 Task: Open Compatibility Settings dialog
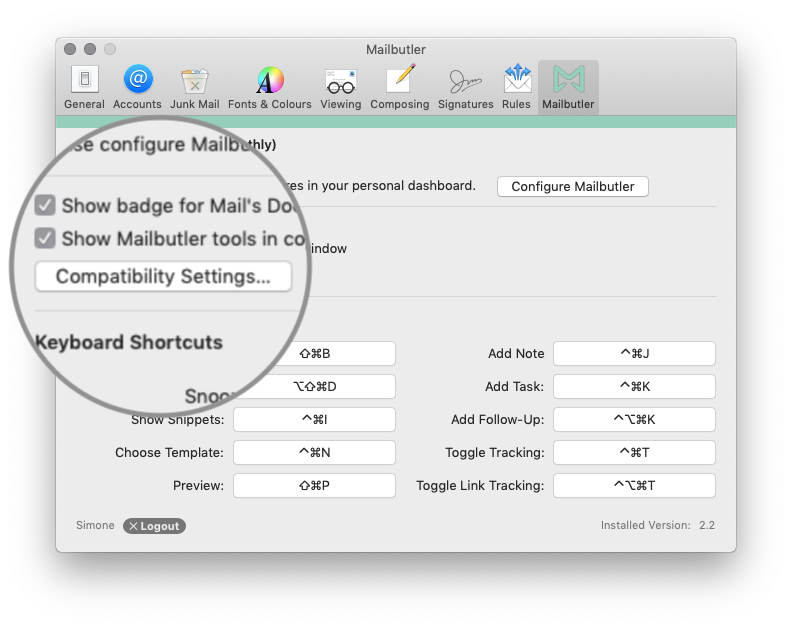pos(163,276)
